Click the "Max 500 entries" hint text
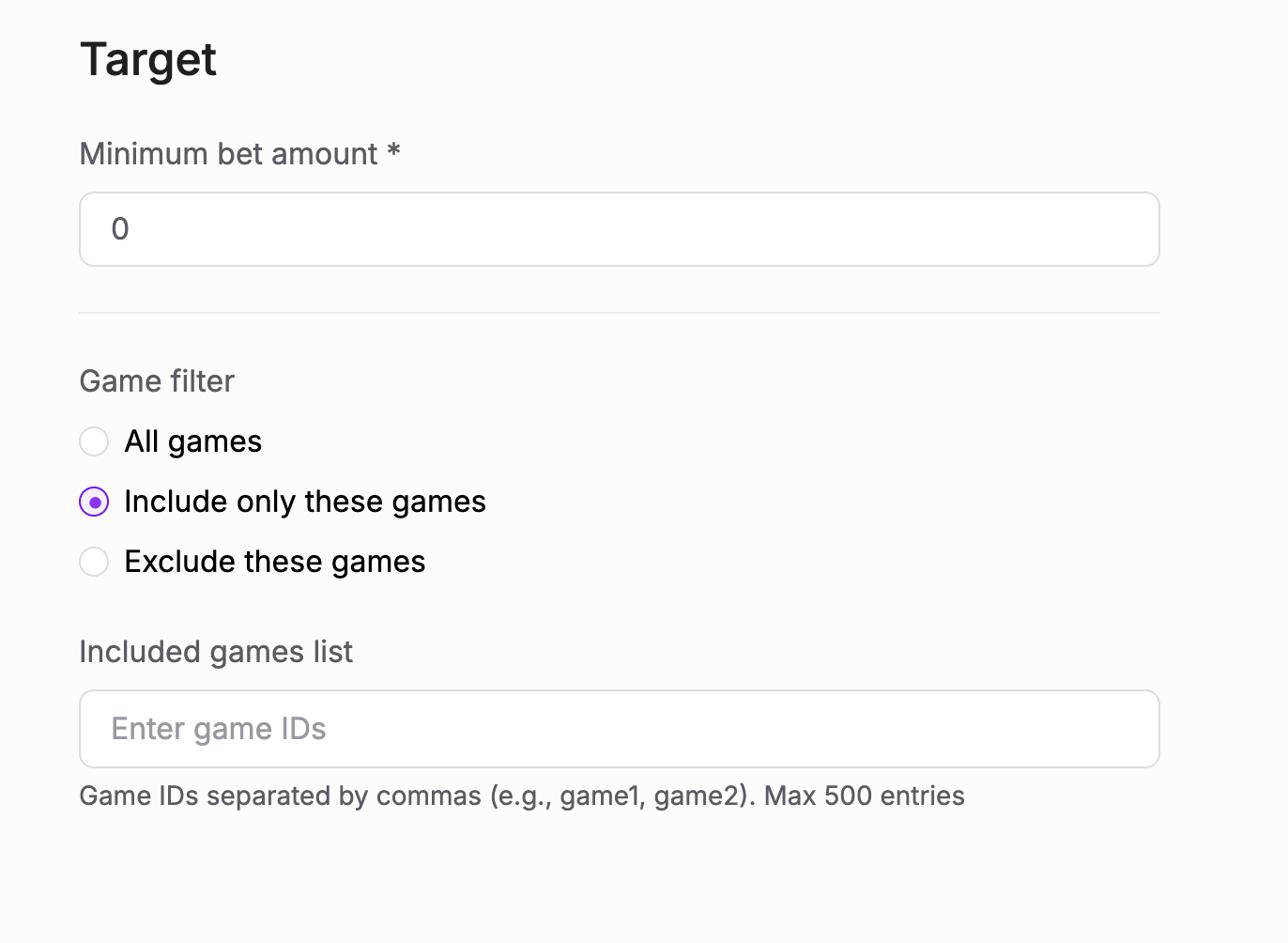 click(865, 796)
